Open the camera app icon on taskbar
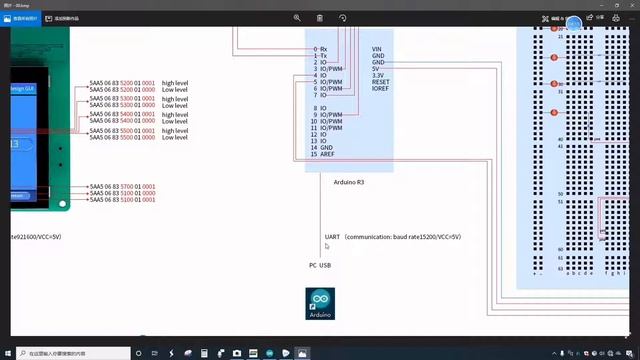 click(237, 353)
